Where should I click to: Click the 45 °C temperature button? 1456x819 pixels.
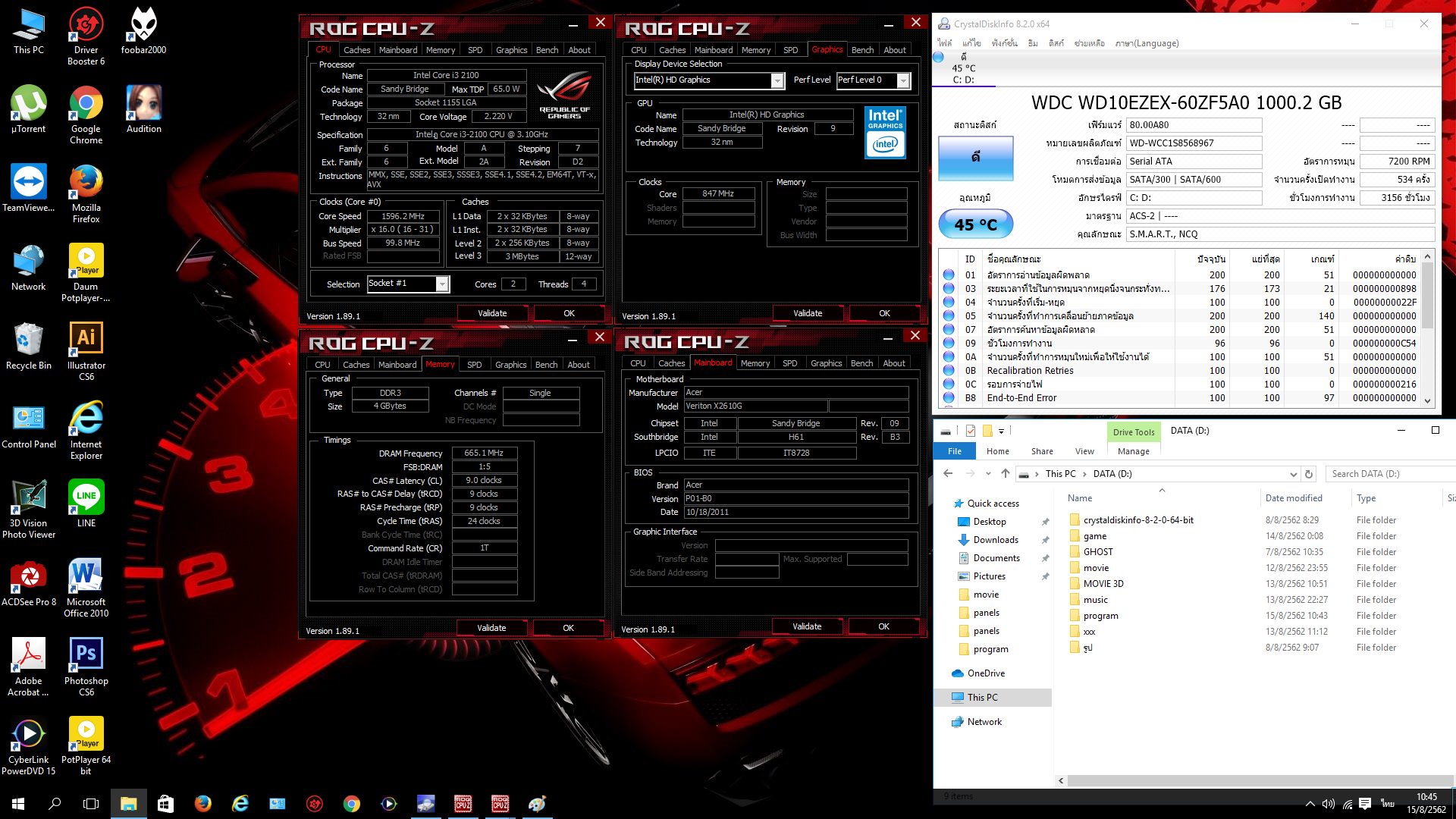[x=976, y=224]
